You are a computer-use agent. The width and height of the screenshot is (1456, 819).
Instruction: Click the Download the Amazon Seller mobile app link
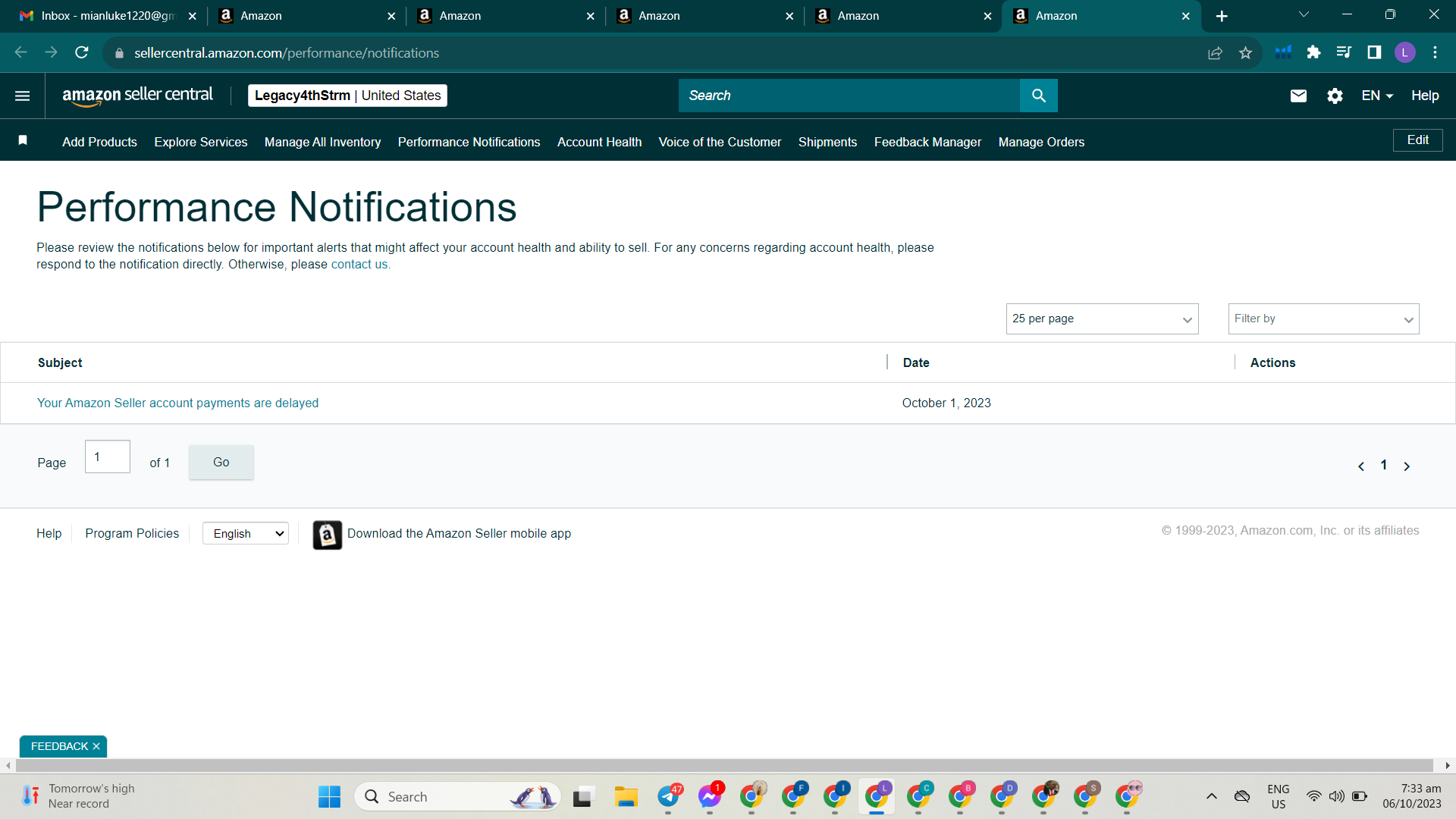pos(459,534)
